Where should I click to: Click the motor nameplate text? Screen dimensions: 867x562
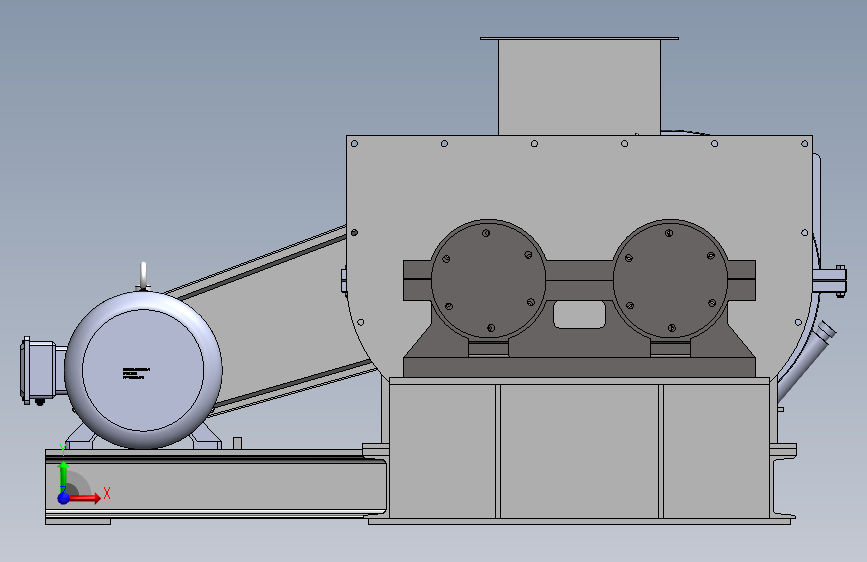[x=136, y=373]
